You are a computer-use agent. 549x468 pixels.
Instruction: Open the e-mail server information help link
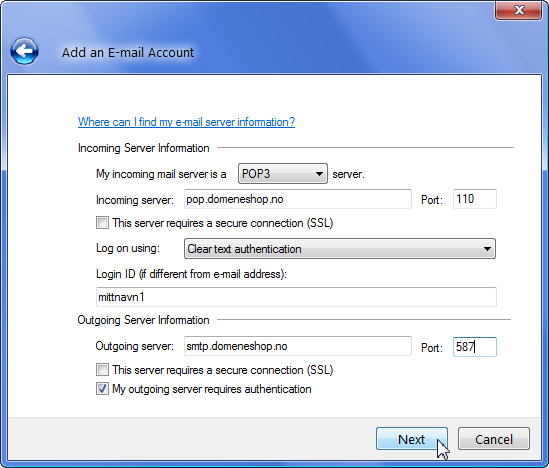pos(186,122)
